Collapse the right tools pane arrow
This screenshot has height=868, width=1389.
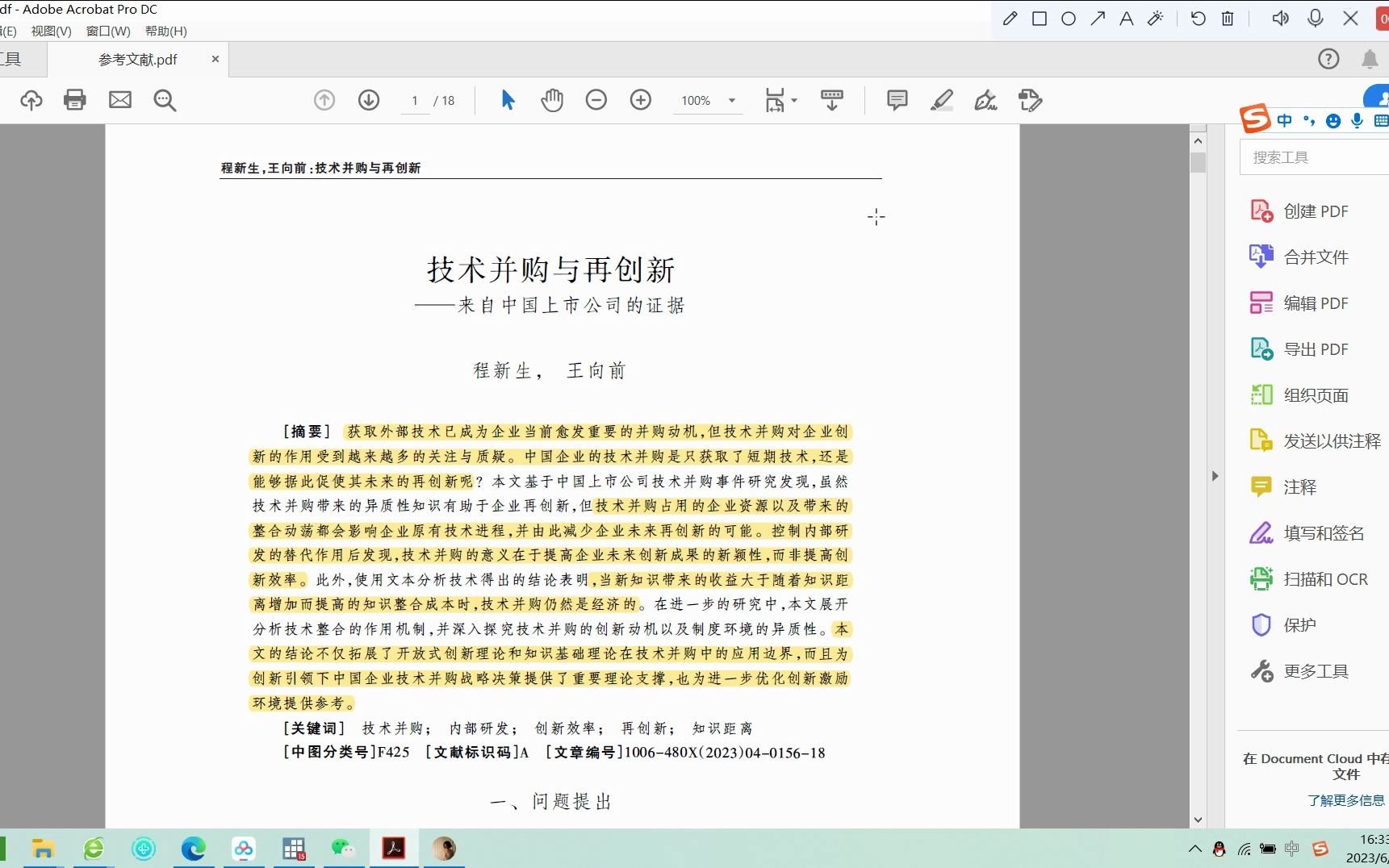[x=1215, y=476]
